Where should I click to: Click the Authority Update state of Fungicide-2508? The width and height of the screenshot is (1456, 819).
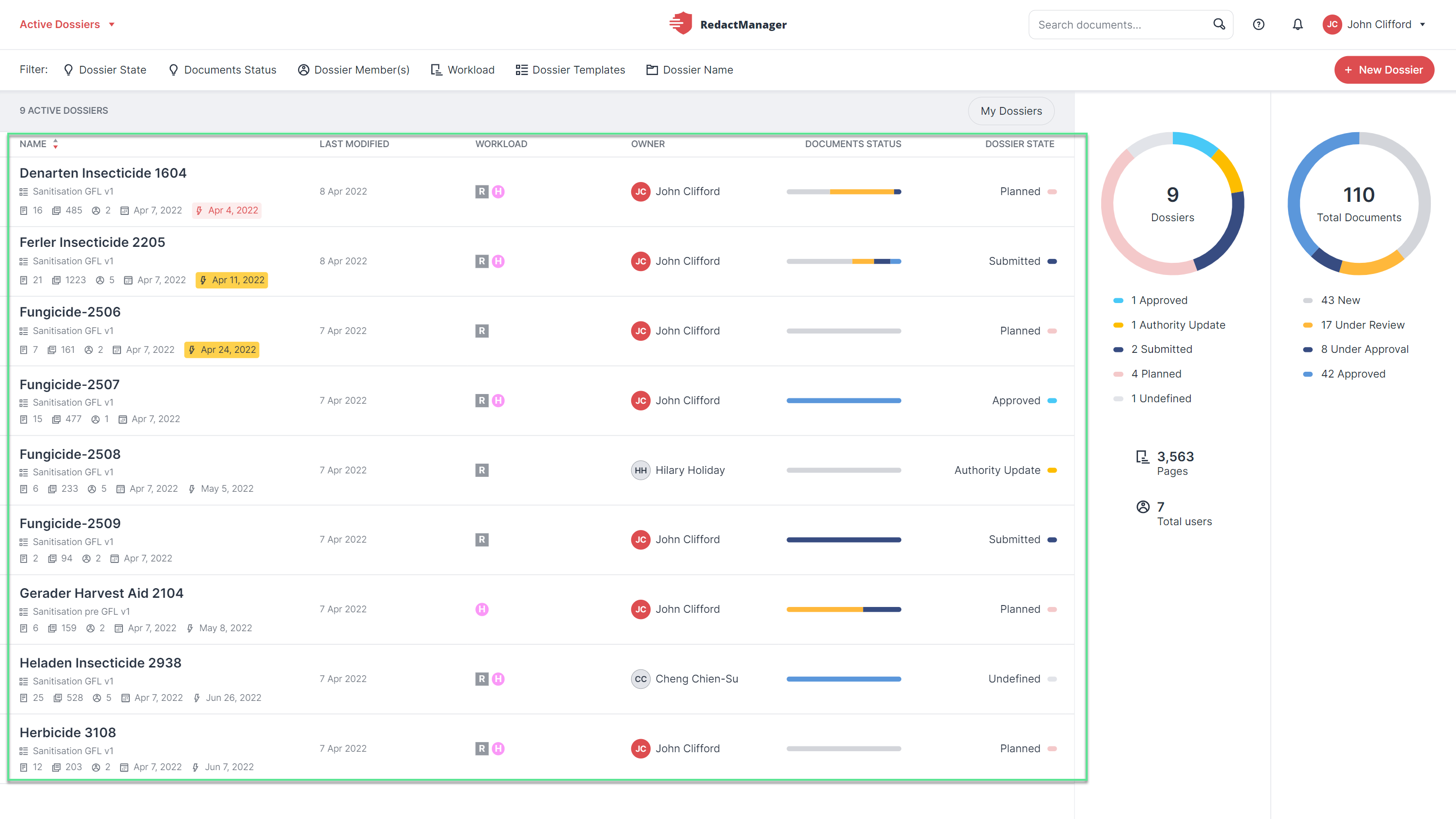tap(1005, 470)
